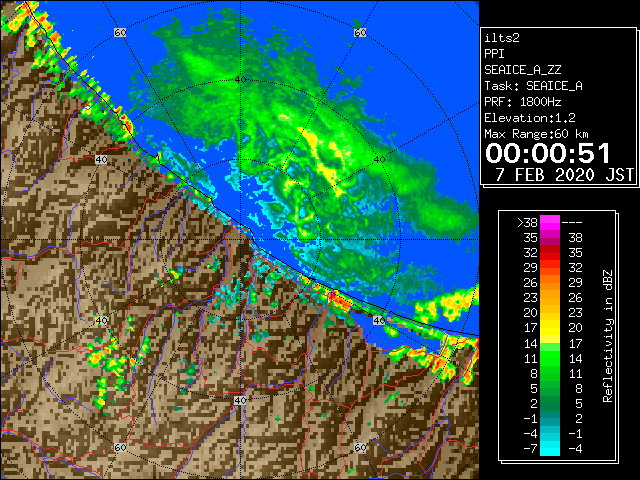The width and height of the screenshot is (640, 480).
Task: Click the 00:00:51 timestamp readout
Action: click(548, 153)
